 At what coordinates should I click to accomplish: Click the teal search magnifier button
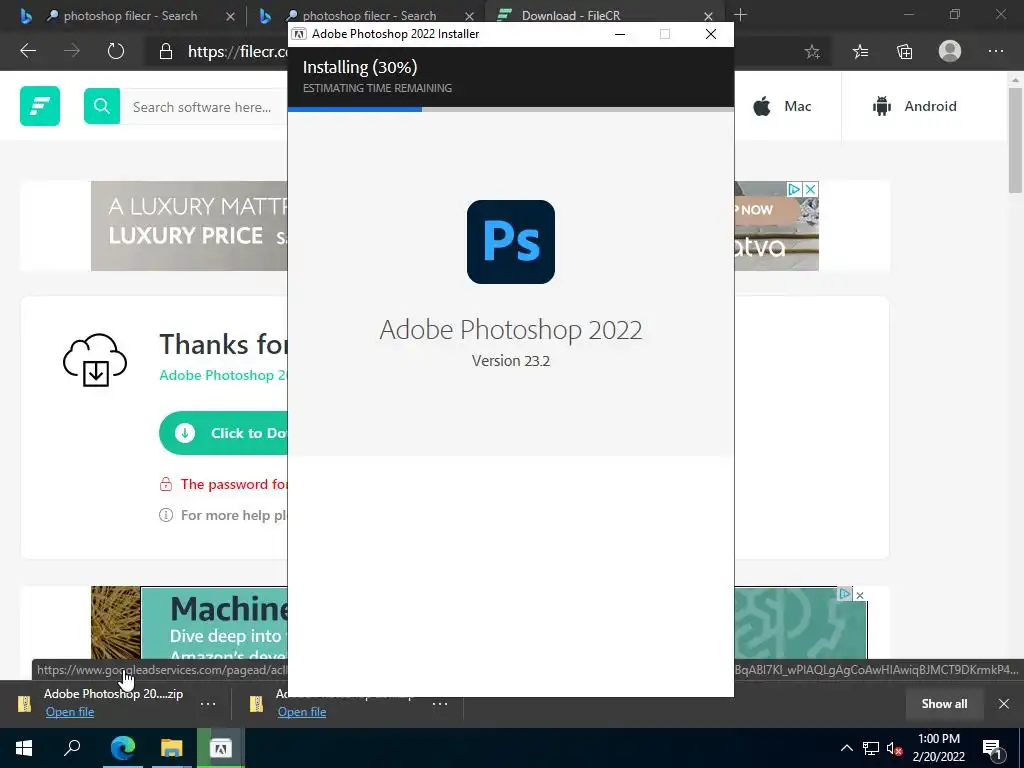pos(102,106)
